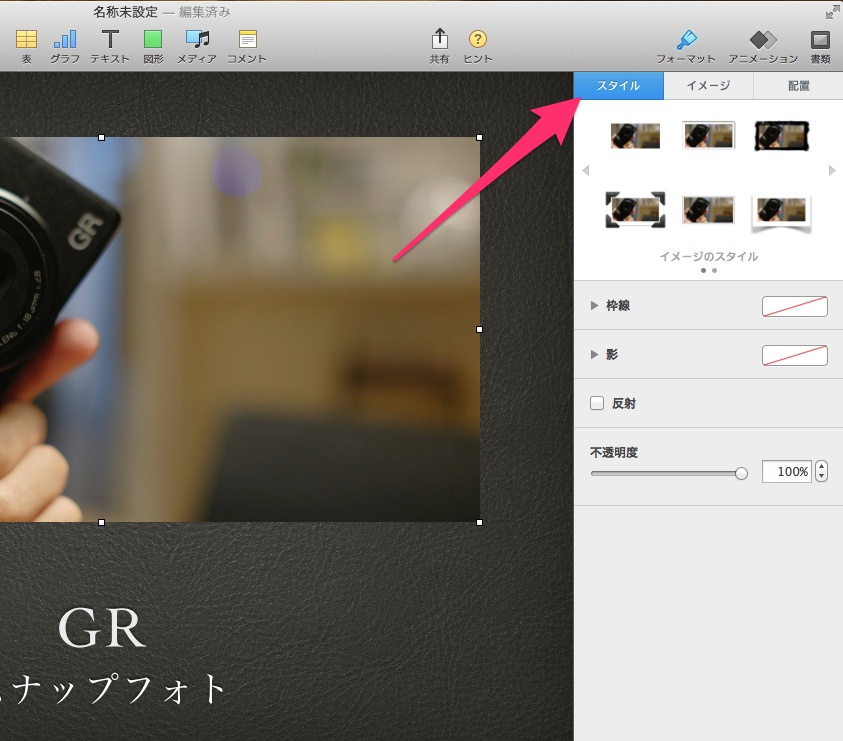
Task: Click the 名称未設定 document title
Action: click(x=125, y=12)
